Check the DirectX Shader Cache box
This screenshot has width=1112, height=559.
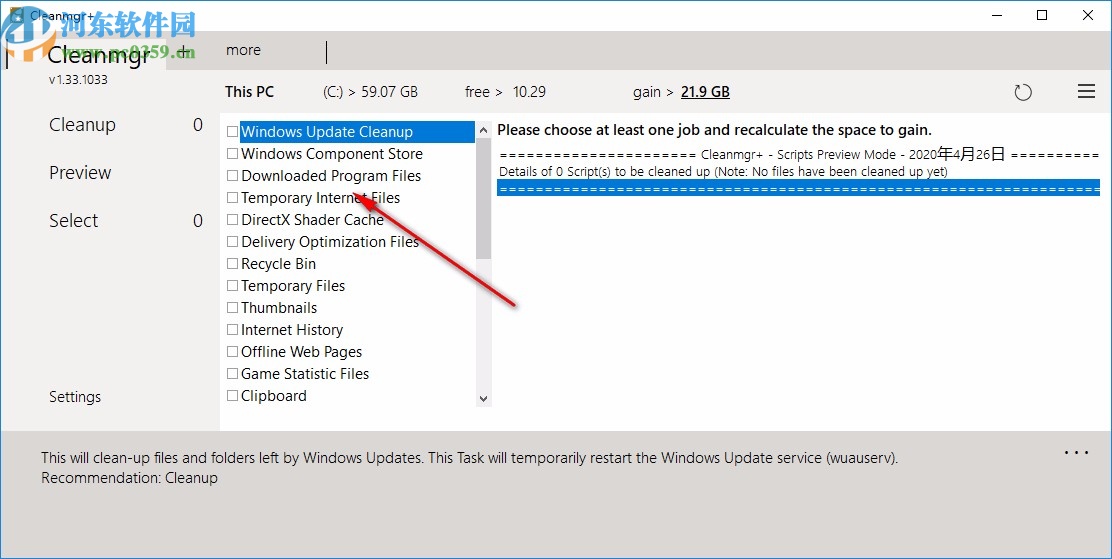click(x=233, y=220)
